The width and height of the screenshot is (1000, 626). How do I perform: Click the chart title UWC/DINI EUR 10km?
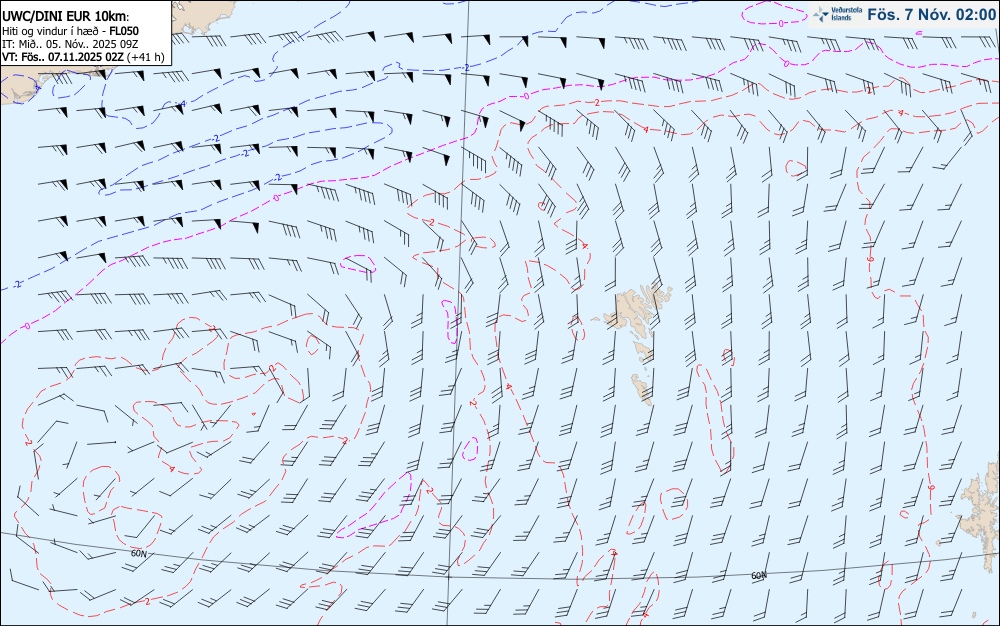click(x=66, y=17)
